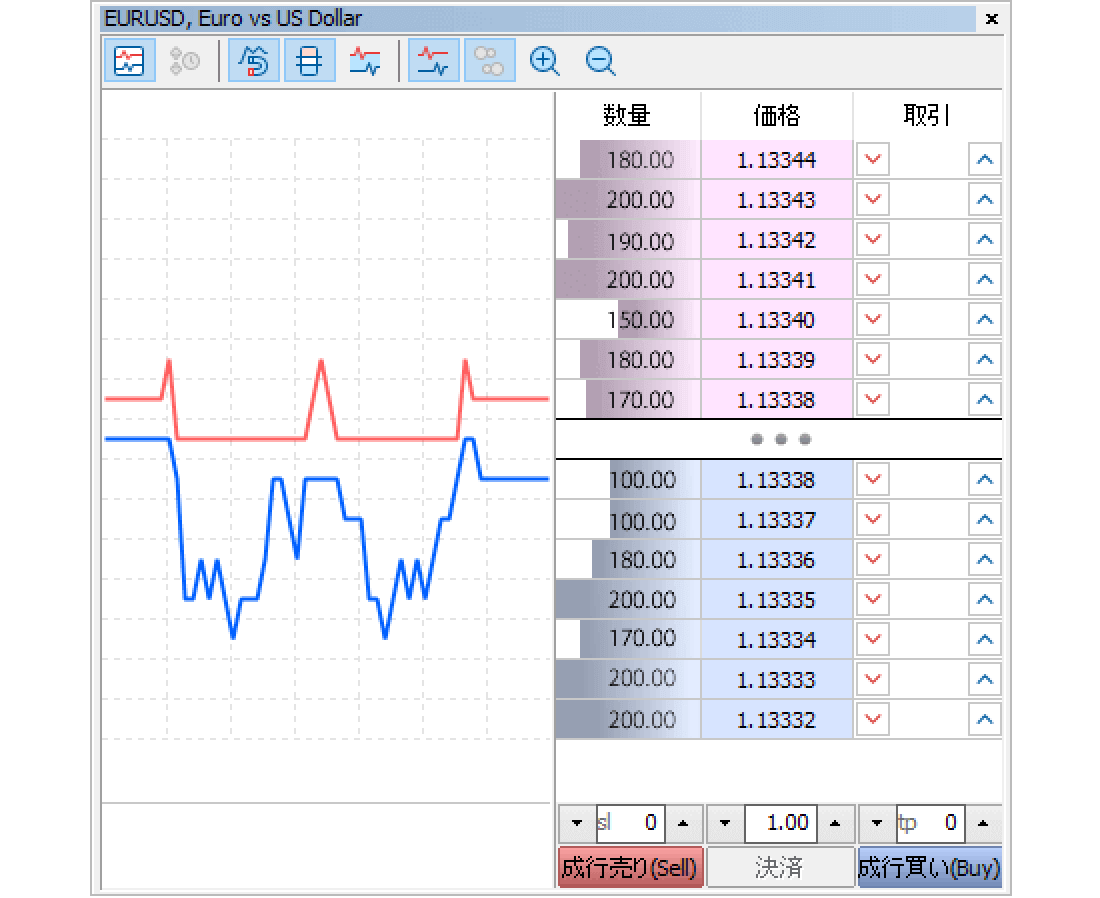The height and width of the screenshot is (898, 1100).
Task: Zoom in using the magnifier plus icon
Action: pos(544,61)
